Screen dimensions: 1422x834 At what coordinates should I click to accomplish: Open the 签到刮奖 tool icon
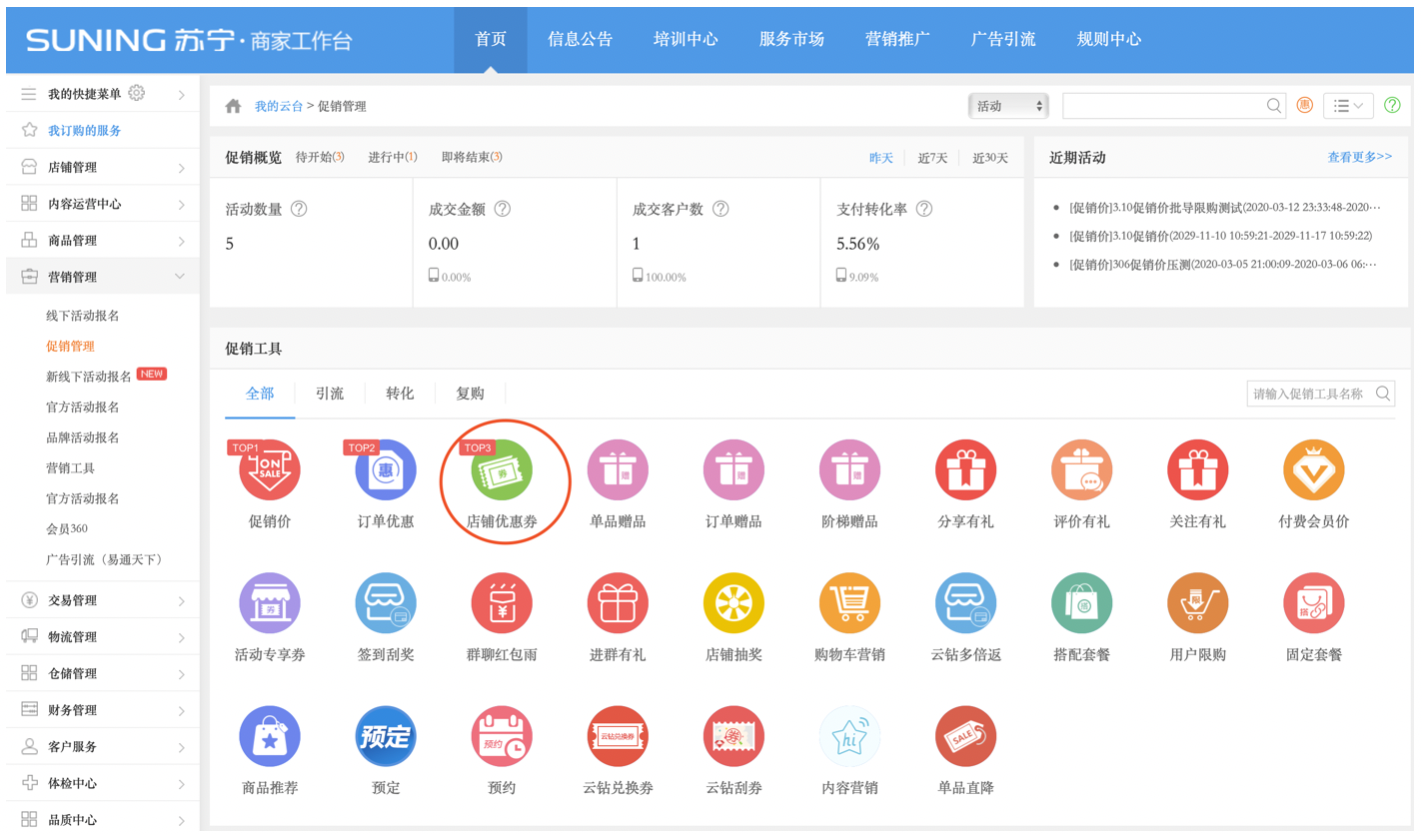pos(386,603)
